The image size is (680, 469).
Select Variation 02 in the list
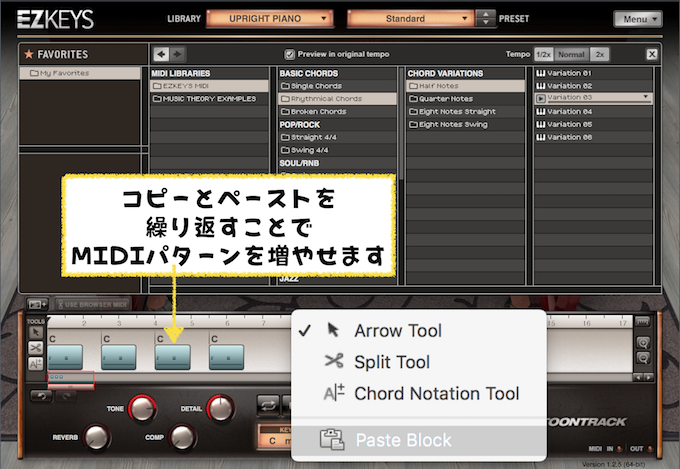(x=593, y=86)
